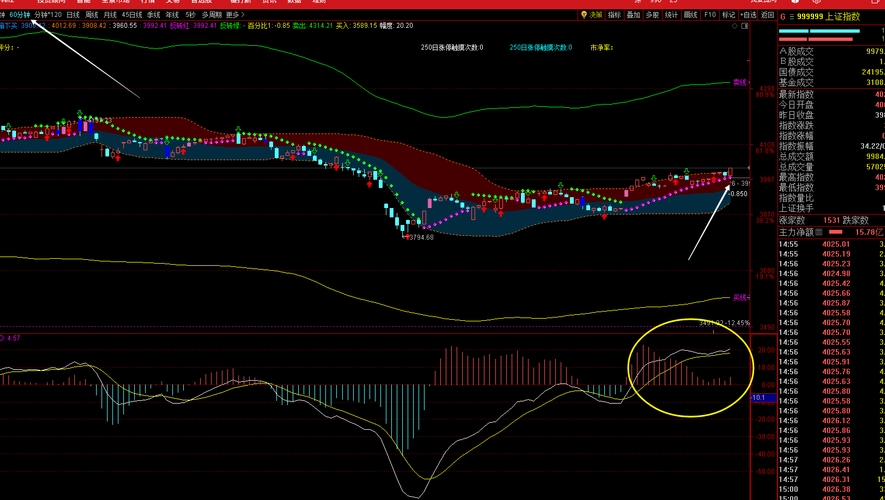Viewport: 885px width, 500px height.
Task: Click the 今日开盘 row
Action: point(831,105)
